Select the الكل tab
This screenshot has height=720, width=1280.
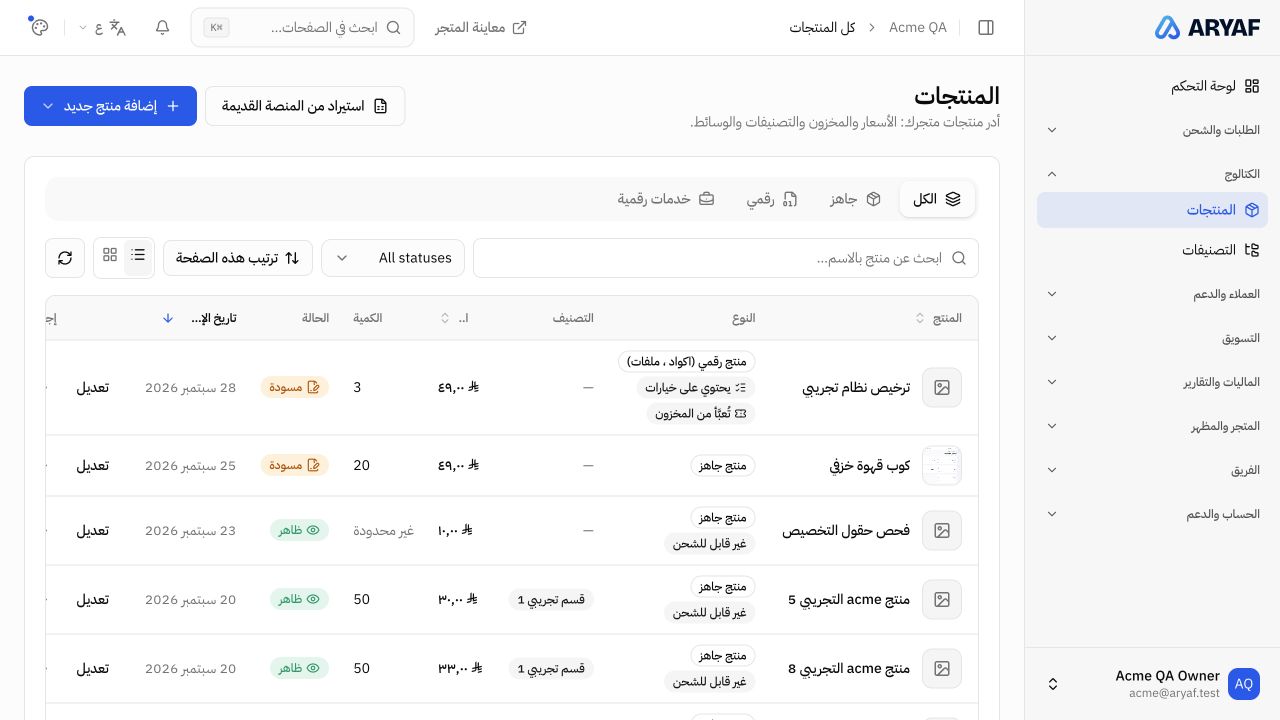pyautogui.click(x=937, y=199)
